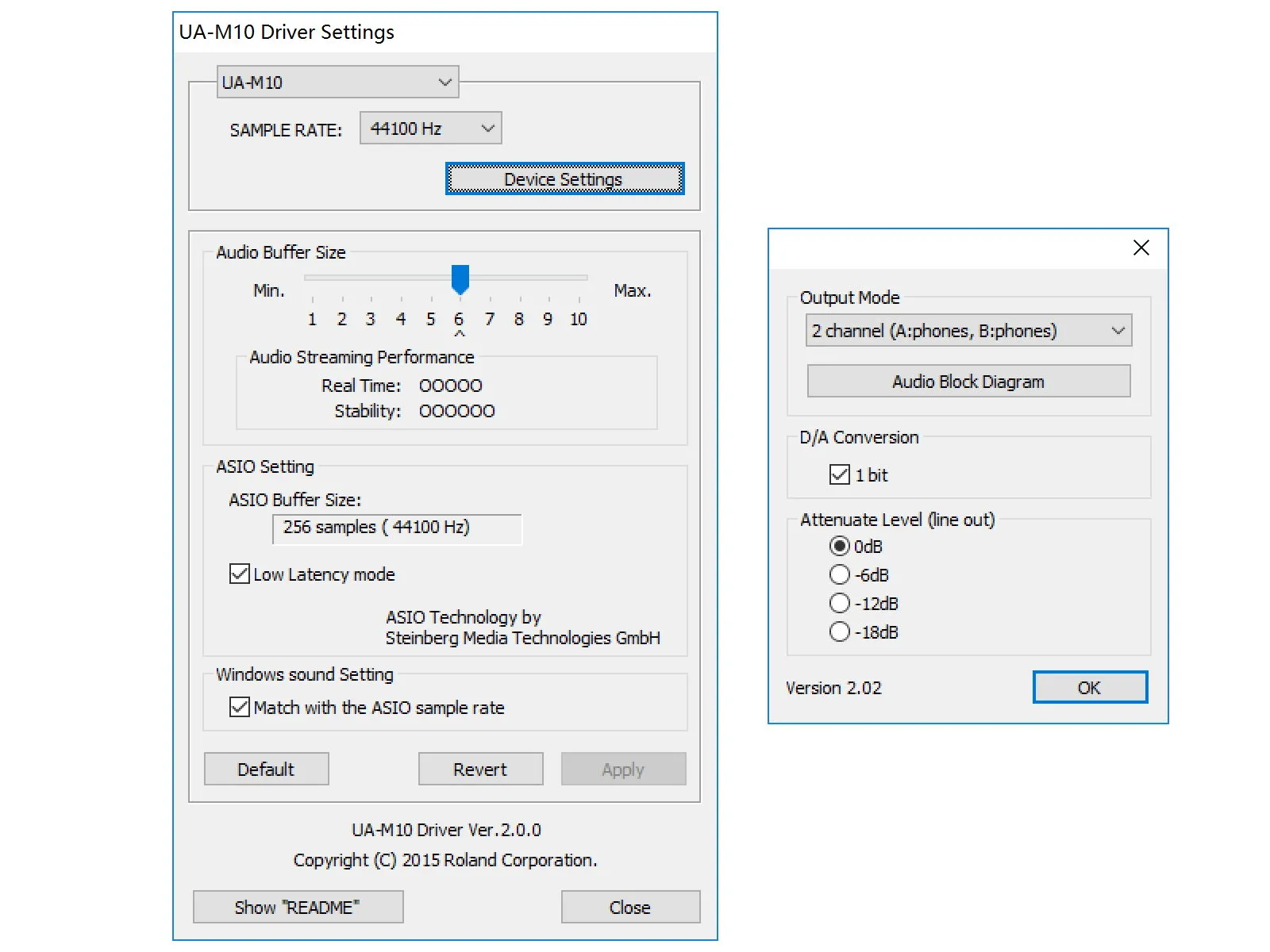Click the greyed Apply button
Viewport: 1270px width, 952px height.
(623, 769)
